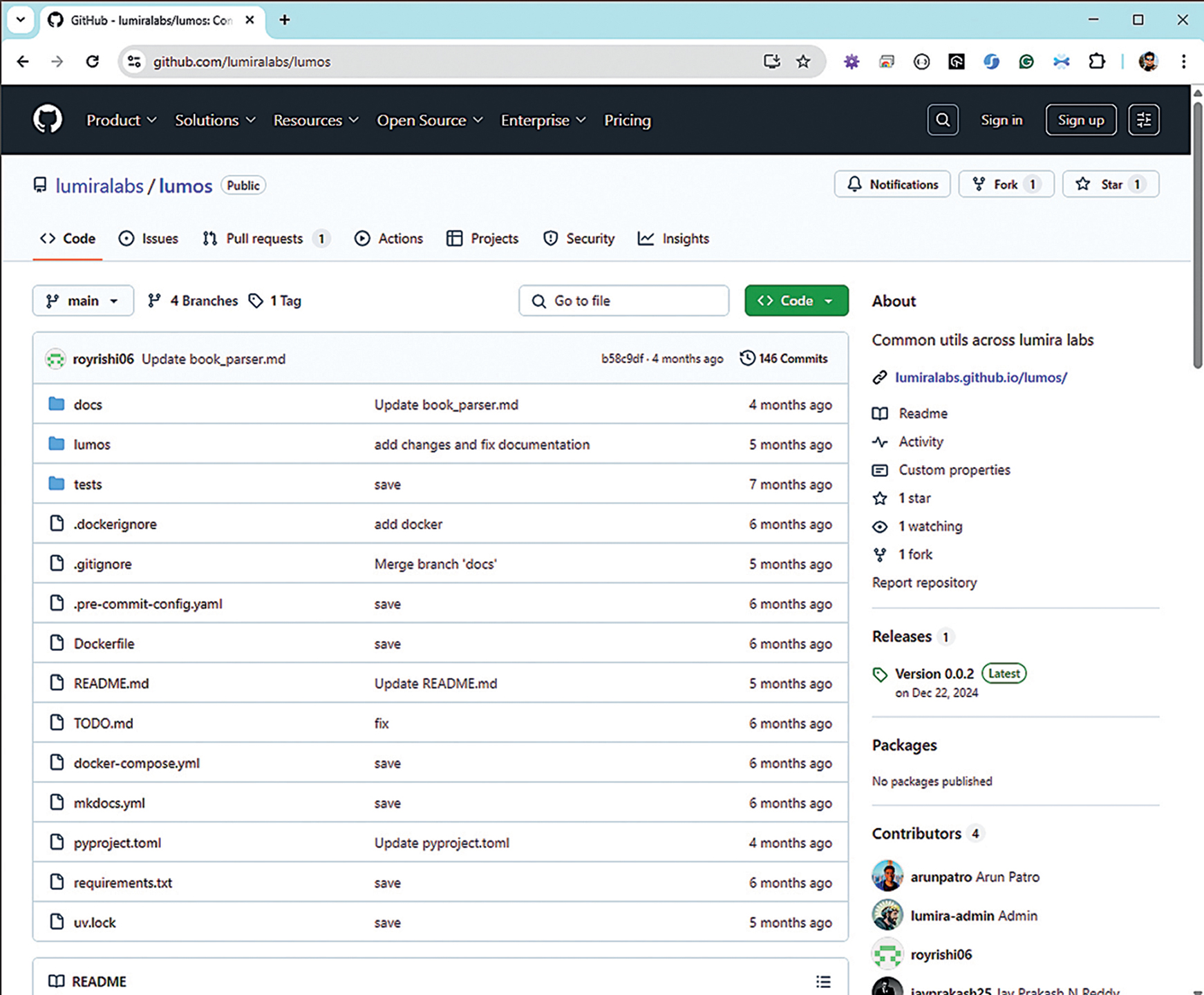Image resolution: width=1204 pixels, height=995 pixels.
Task: Click the arunpatro contributor avatar
Action: pos(887,876)
